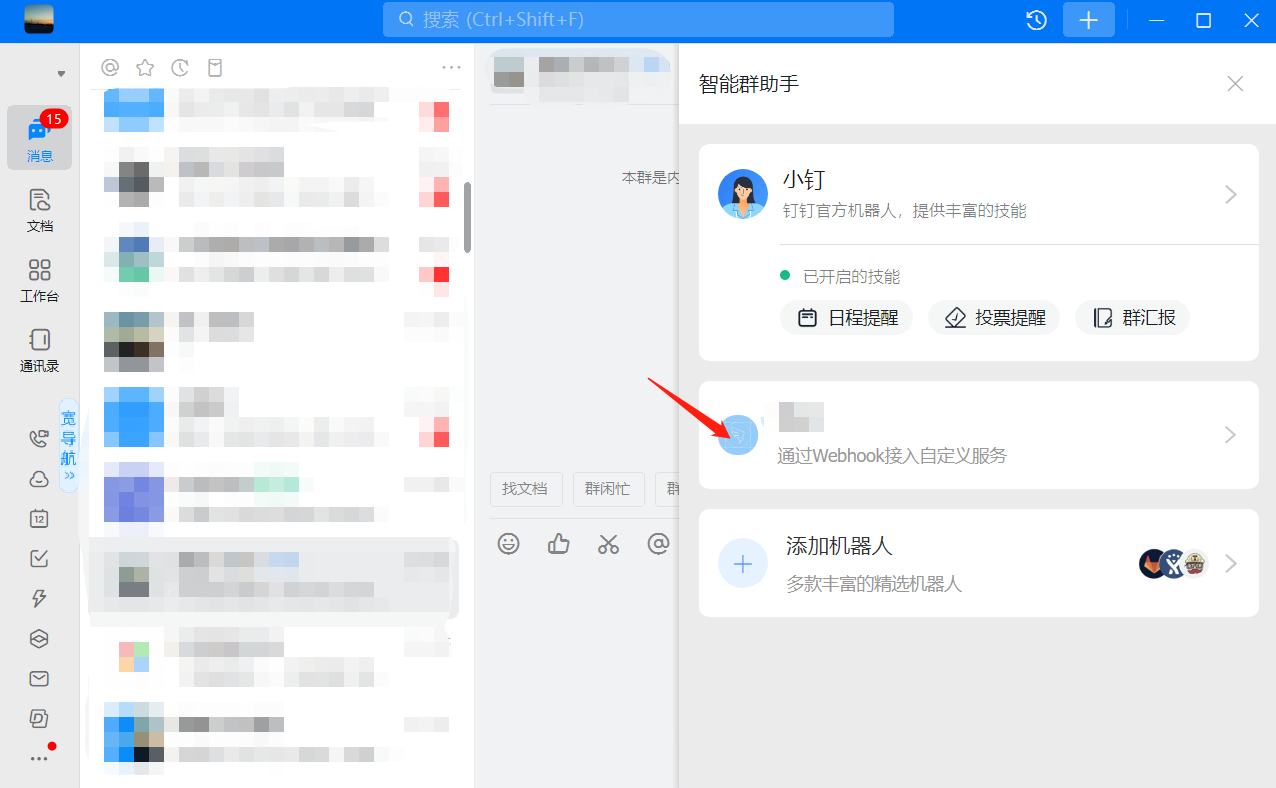This screenshot has height=788, width=1276.
Task: Open the history clock icon in title bar
Action: point(1036,20)
